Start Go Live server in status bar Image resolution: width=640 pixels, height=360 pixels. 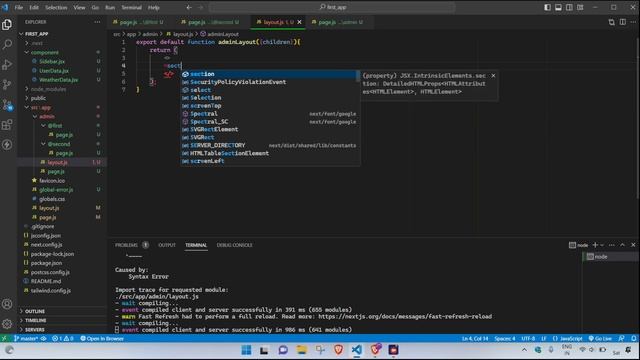click(x=600, y=338)
